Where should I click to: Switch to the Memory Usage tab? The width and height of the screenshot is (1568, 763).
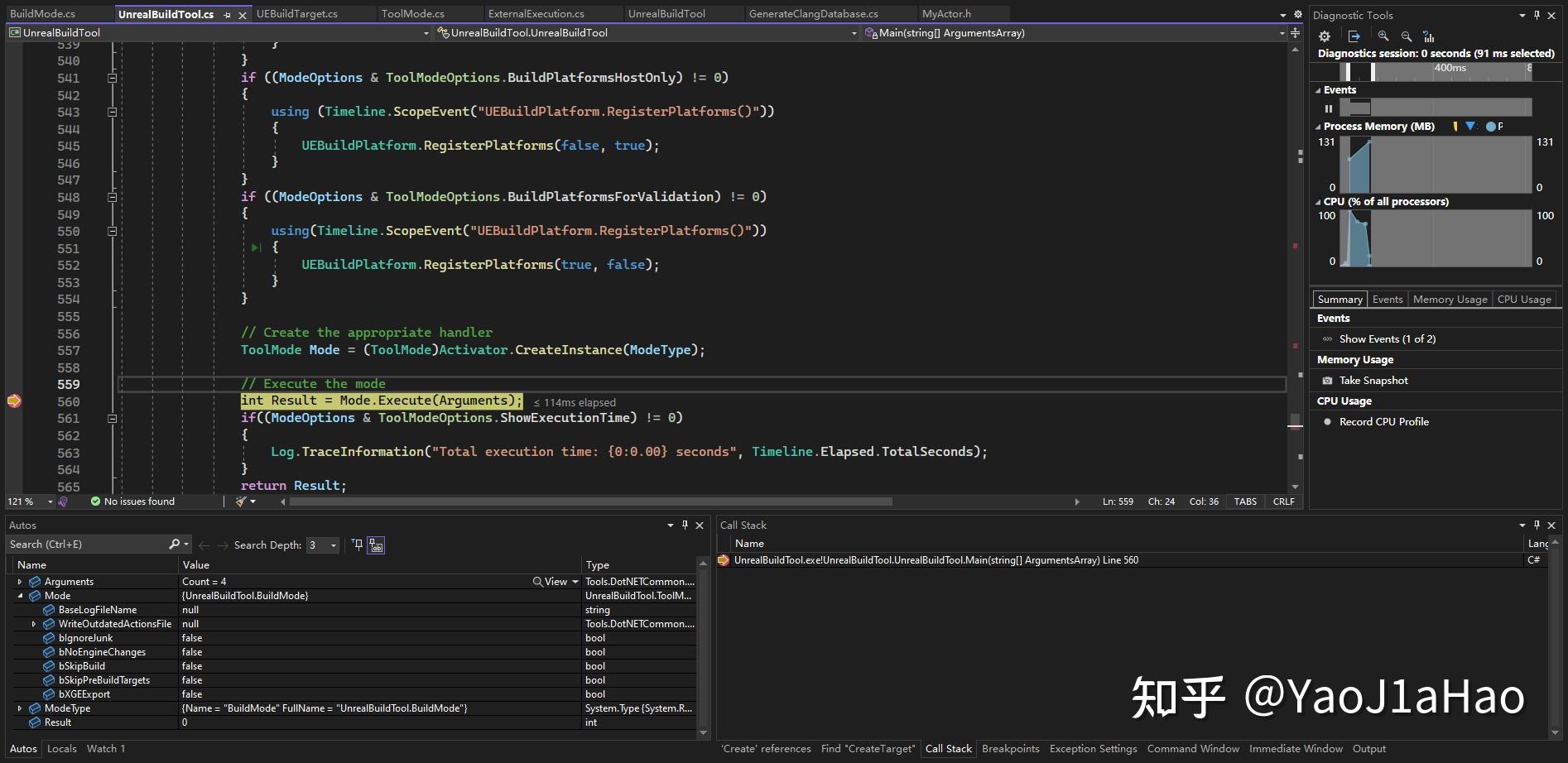tap(1449, 299)
